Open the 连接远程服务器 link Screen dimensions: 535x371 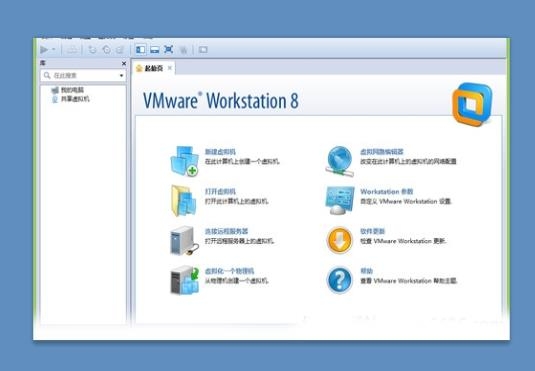point(226,231)
